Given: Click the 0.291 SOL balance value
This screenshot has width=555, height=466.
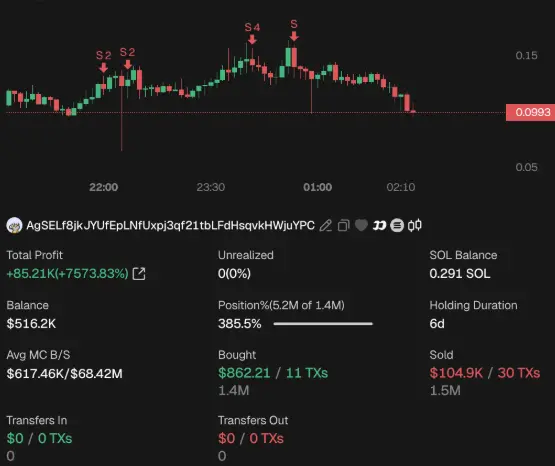Looking at the screenshot, I should [x=460, y=274].
